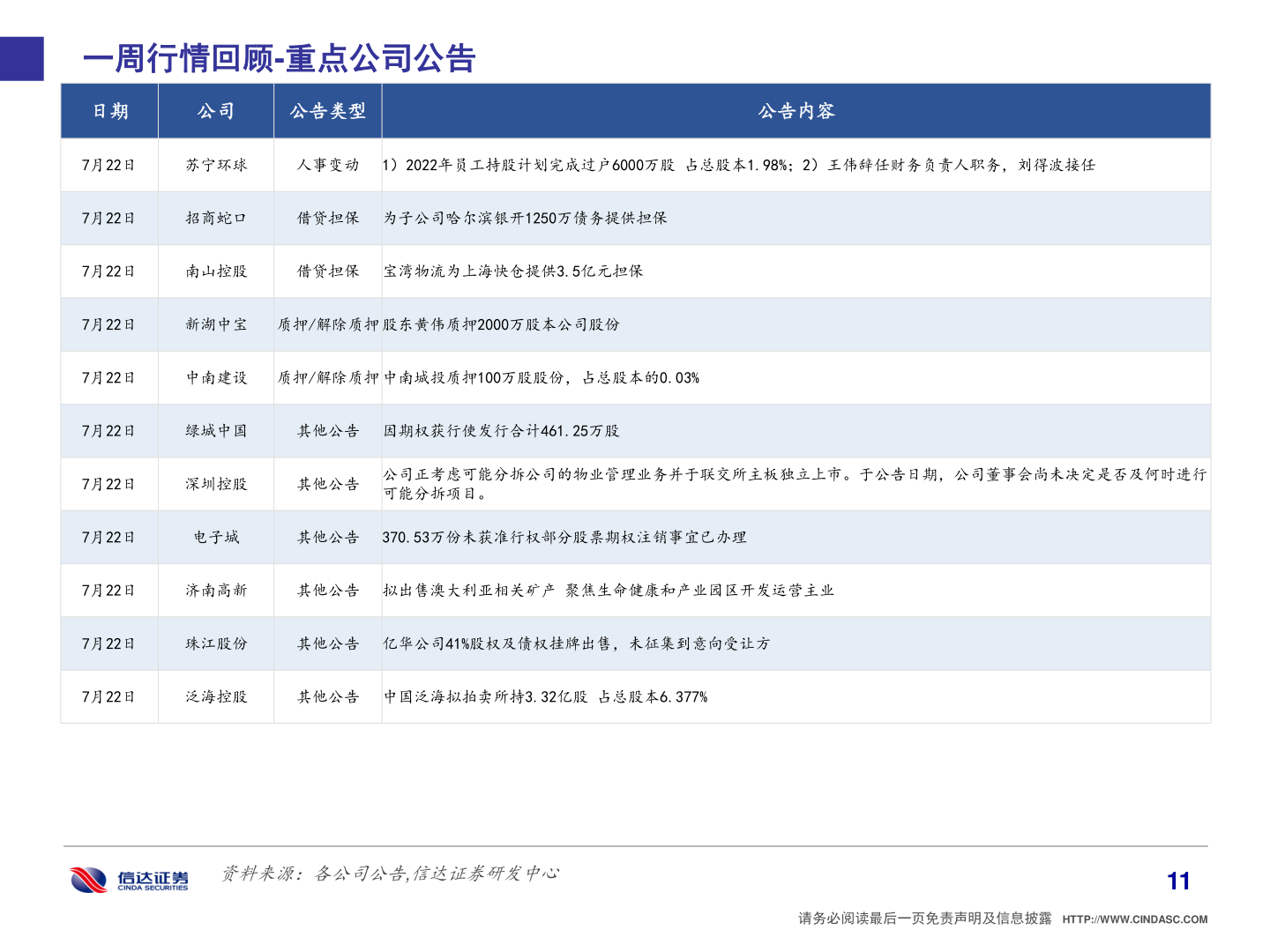The height and width of the screenshot is (952, 1270).
Task: Click the 借贷担保 row for 招商蛇口
Action: (x=327, y=218)
